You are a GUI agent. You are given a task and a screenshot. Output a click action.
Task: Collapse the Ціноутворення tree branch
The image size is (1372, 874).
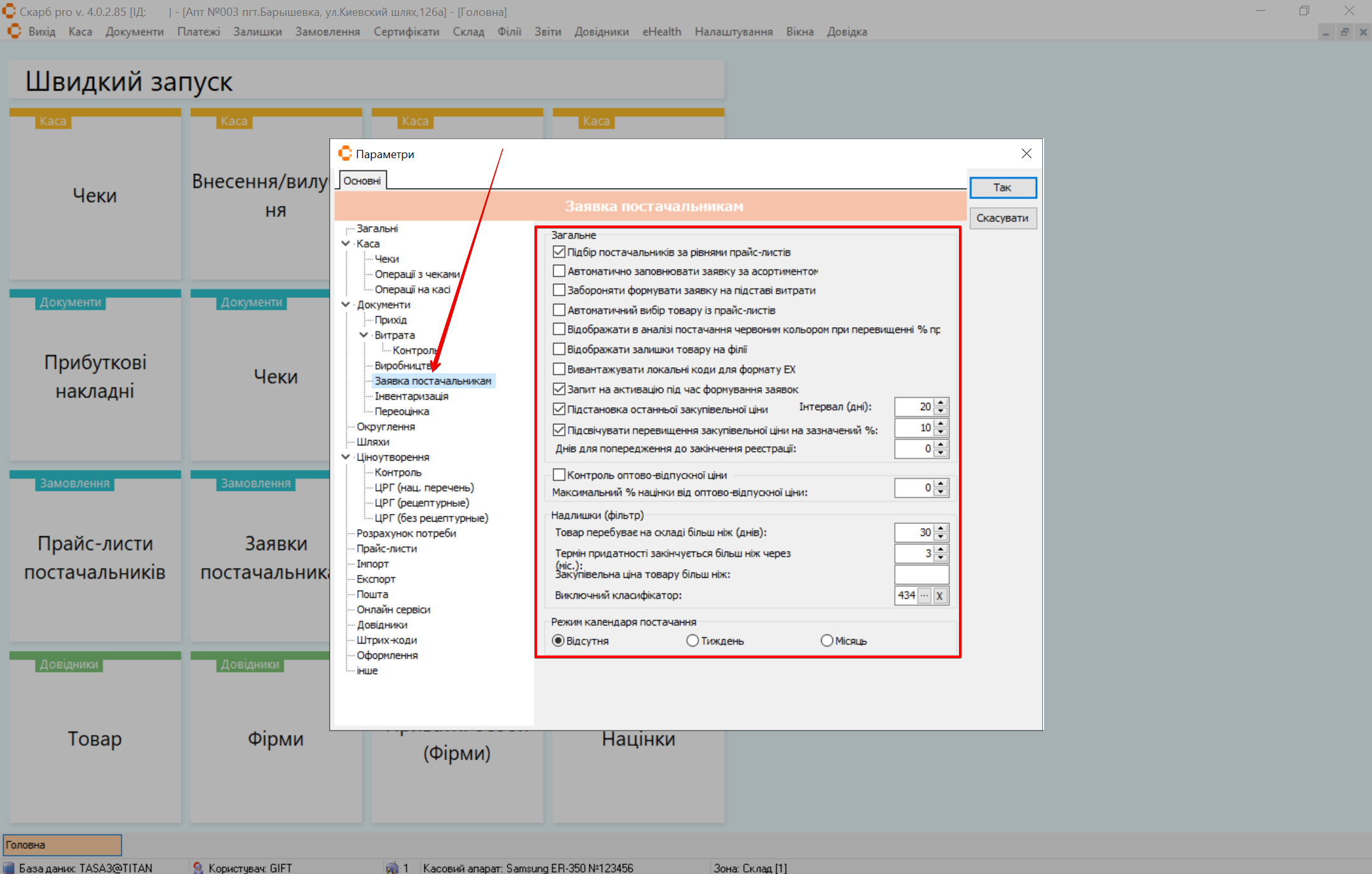click(x=346, y=457)
